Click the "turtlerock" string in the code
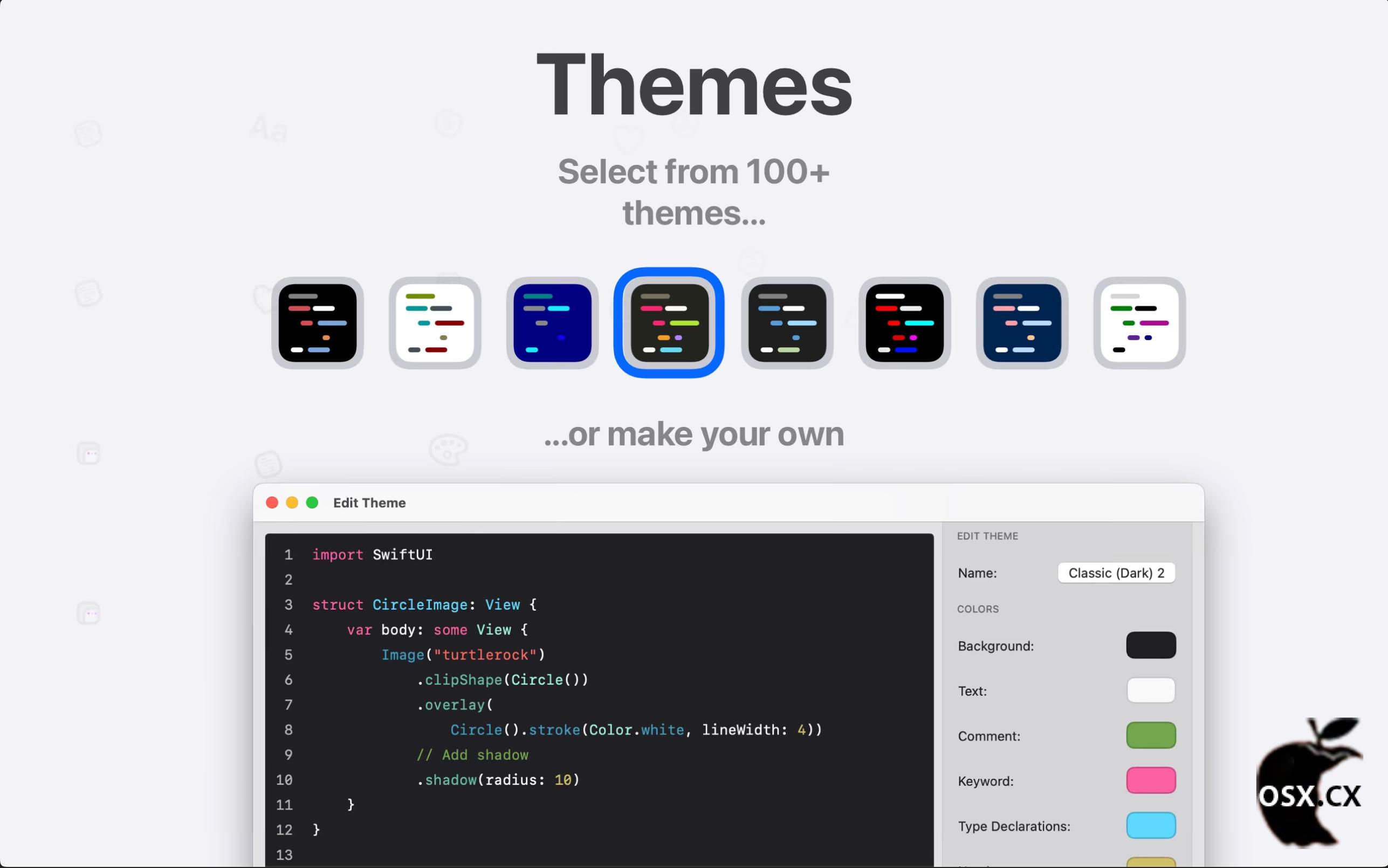 (x=485, y=655)
